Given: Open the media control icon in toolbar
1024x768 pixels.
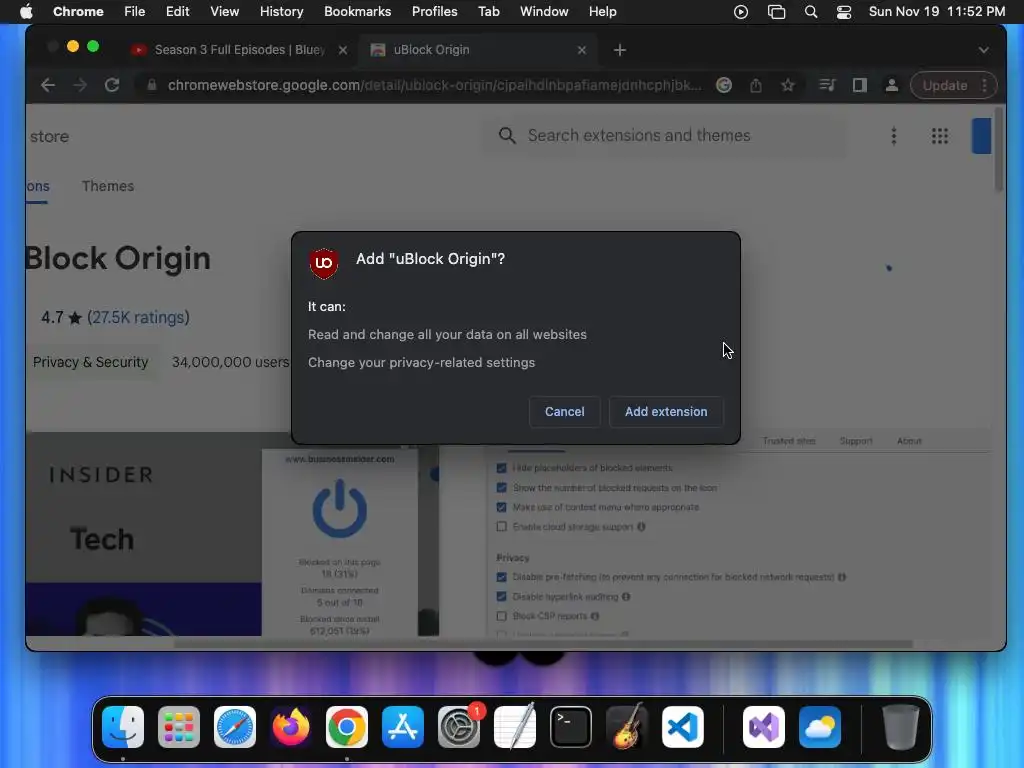Looking at the screenshot, I should tap(827, 85).
